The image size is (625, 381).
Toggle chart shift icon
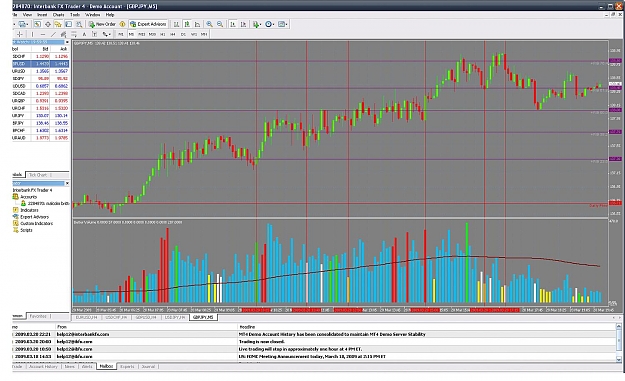[244, 24]
